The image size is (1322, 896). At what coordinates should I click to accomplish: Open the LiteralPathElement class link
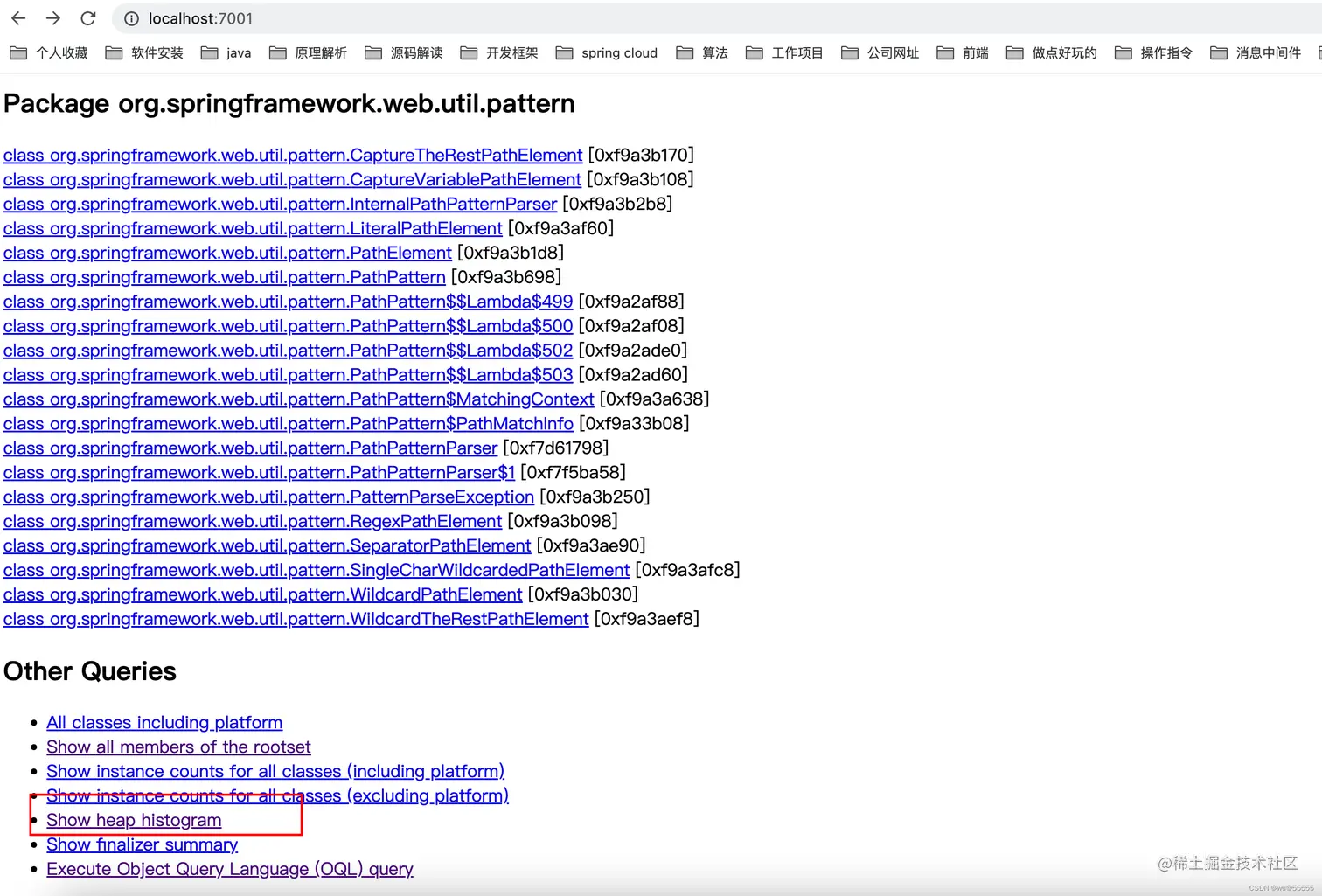[x=253, y=228]
